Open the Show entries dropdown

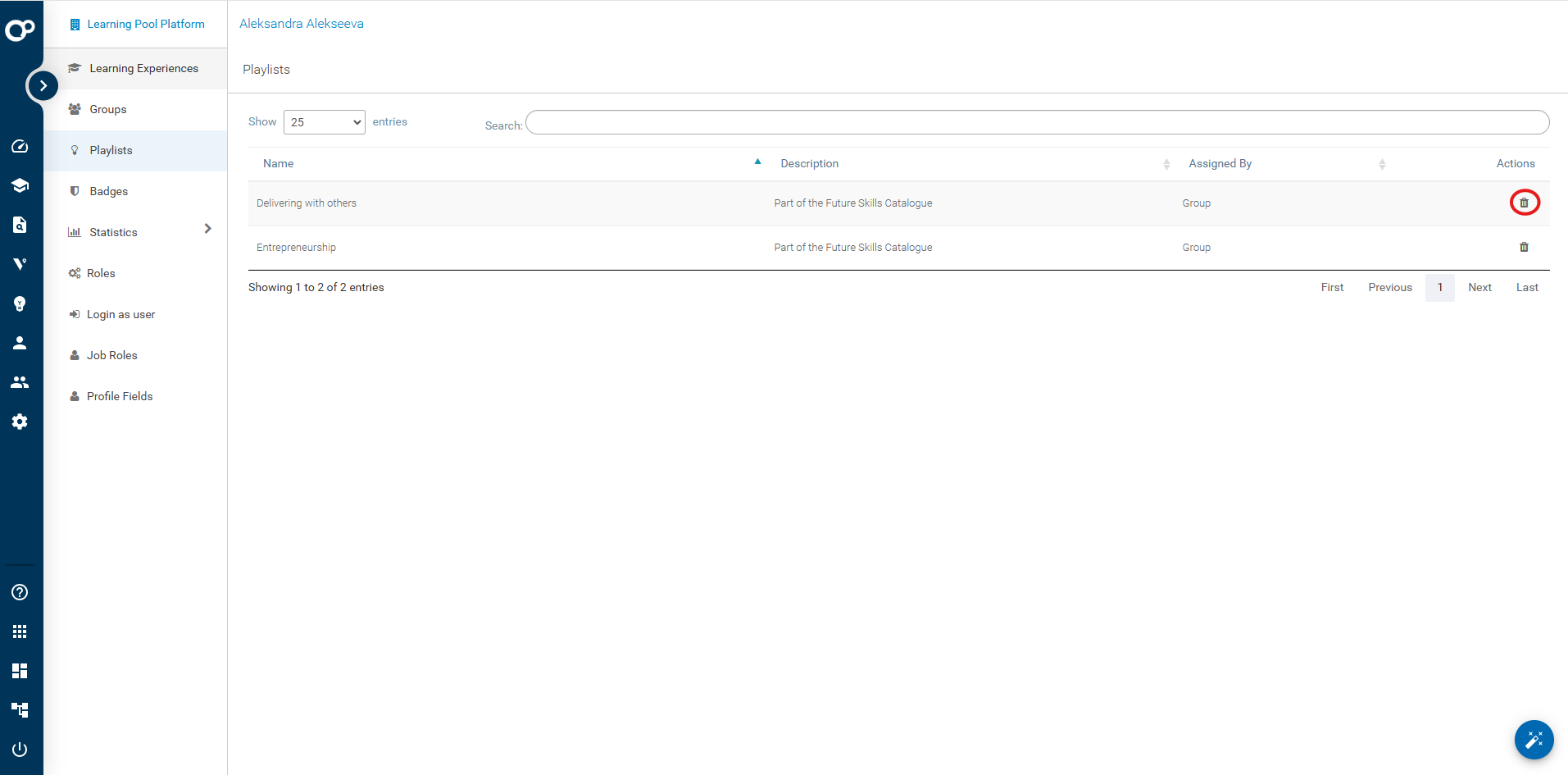click(x=325, y=122)
